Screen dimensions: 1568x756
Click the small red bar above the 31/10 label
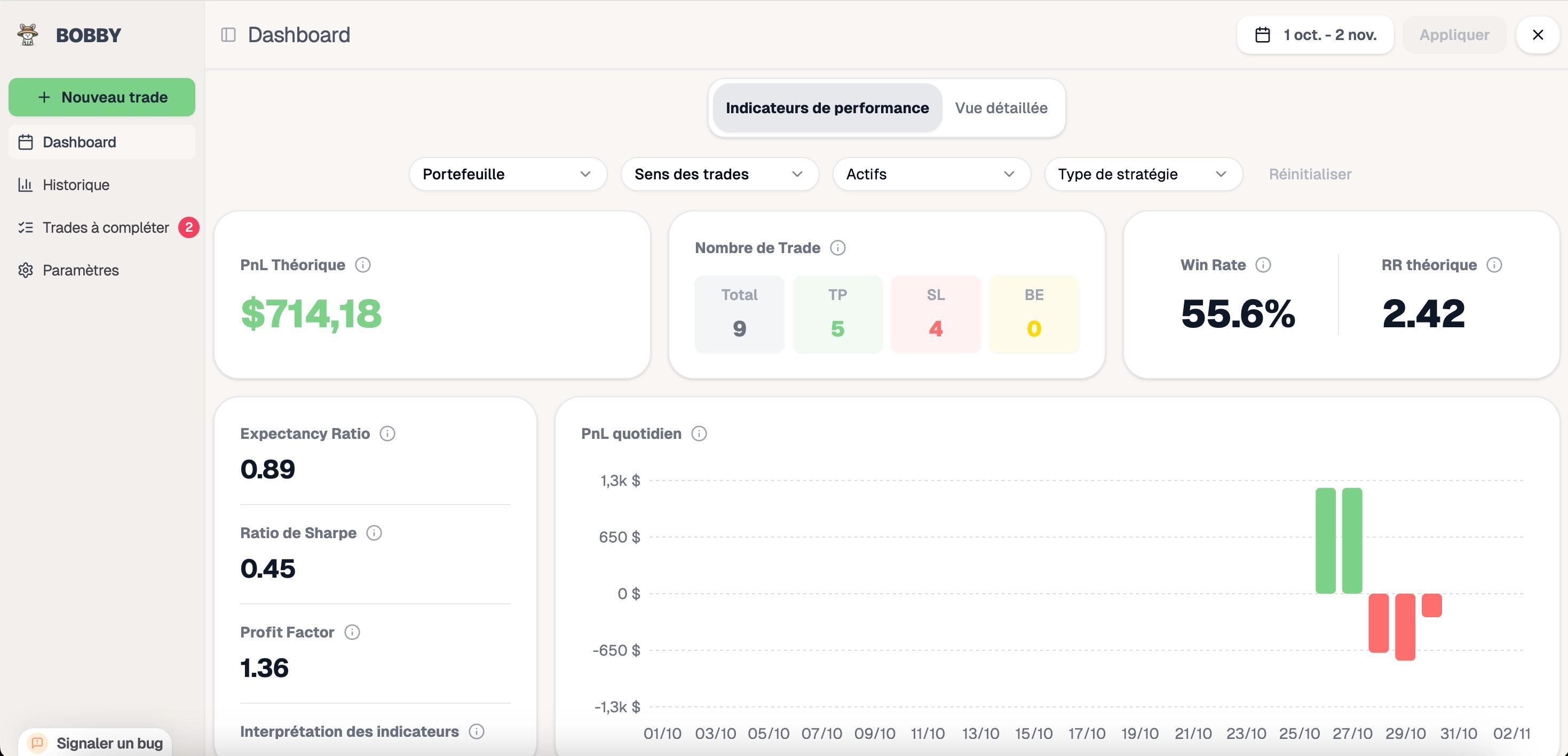(x=1432, y=605)
